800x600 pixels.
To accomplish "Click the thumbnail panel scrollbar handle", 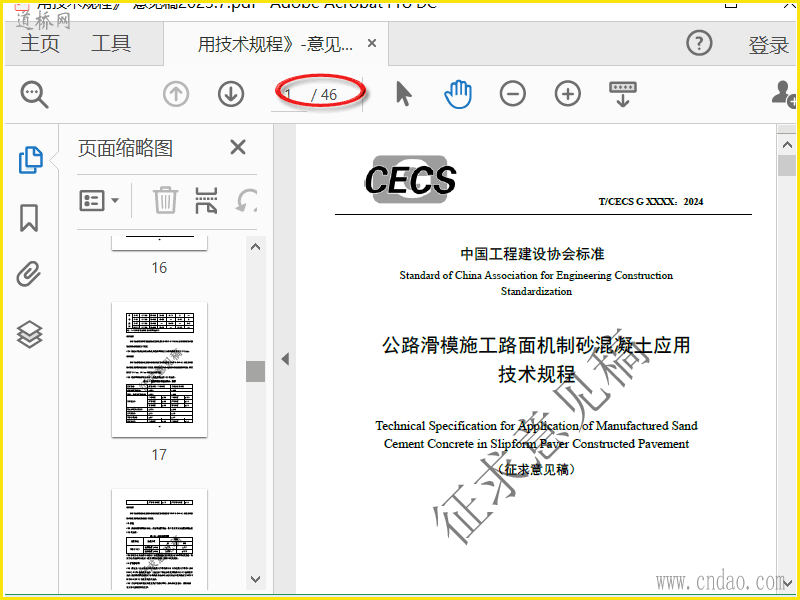I will [x=256, y=371].
